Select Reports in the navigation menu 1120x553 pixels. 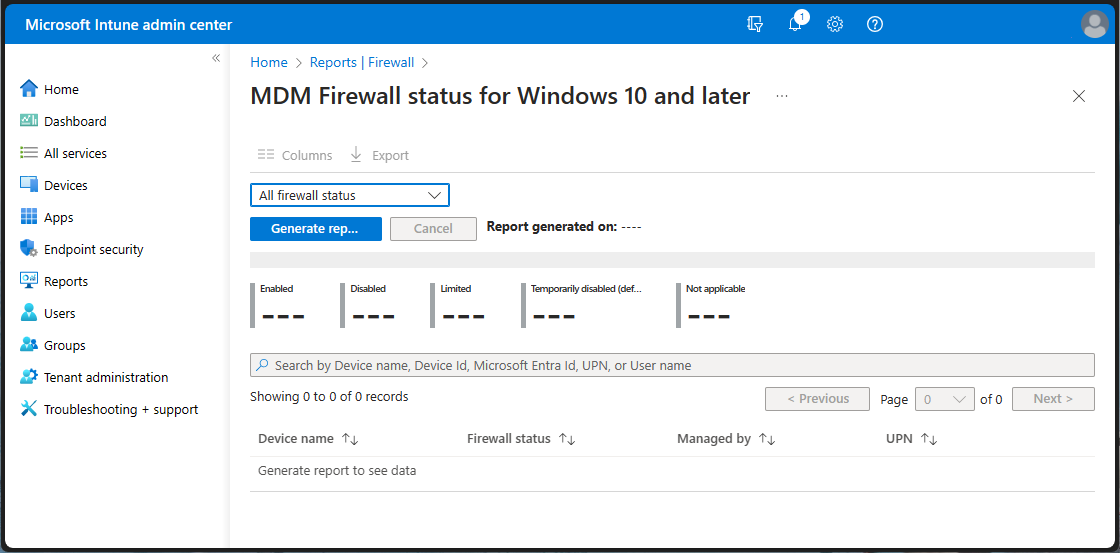coord(65,281)
